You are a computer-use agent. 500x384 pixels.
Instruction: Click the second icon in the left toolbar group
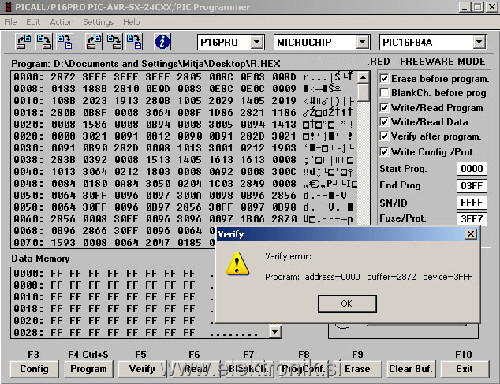tap(44, 42)
